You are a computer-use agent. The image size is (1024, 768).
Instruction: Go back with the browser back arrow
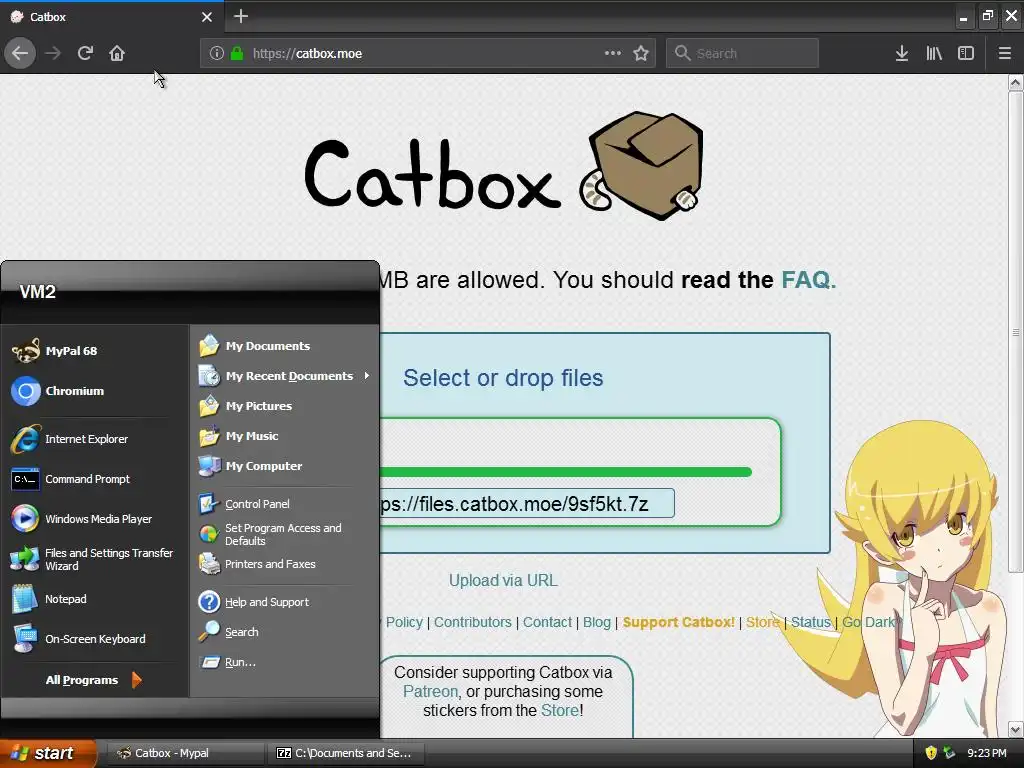coord(20,53)
